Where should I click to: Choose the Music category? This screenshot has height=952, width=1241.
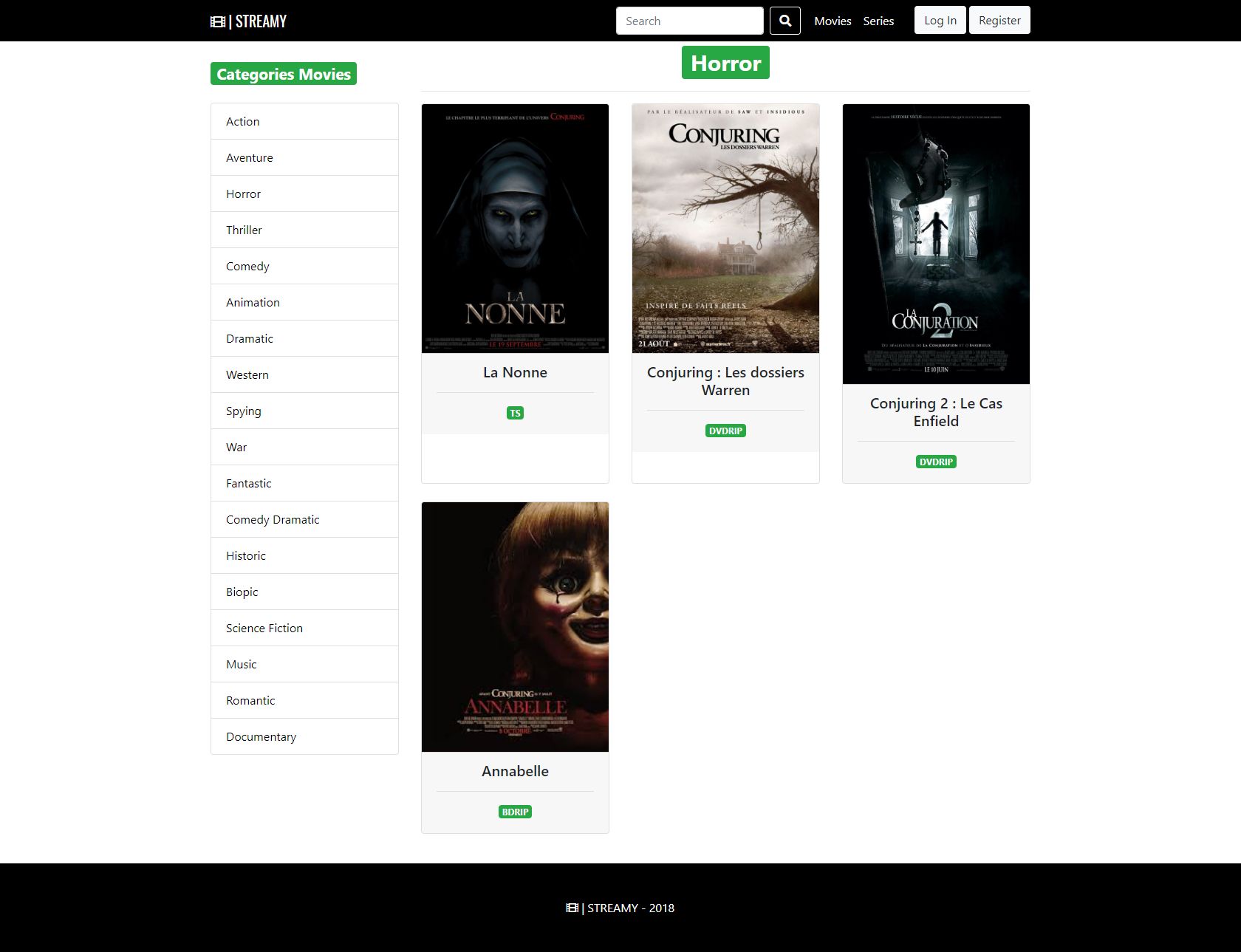[304, 664]
